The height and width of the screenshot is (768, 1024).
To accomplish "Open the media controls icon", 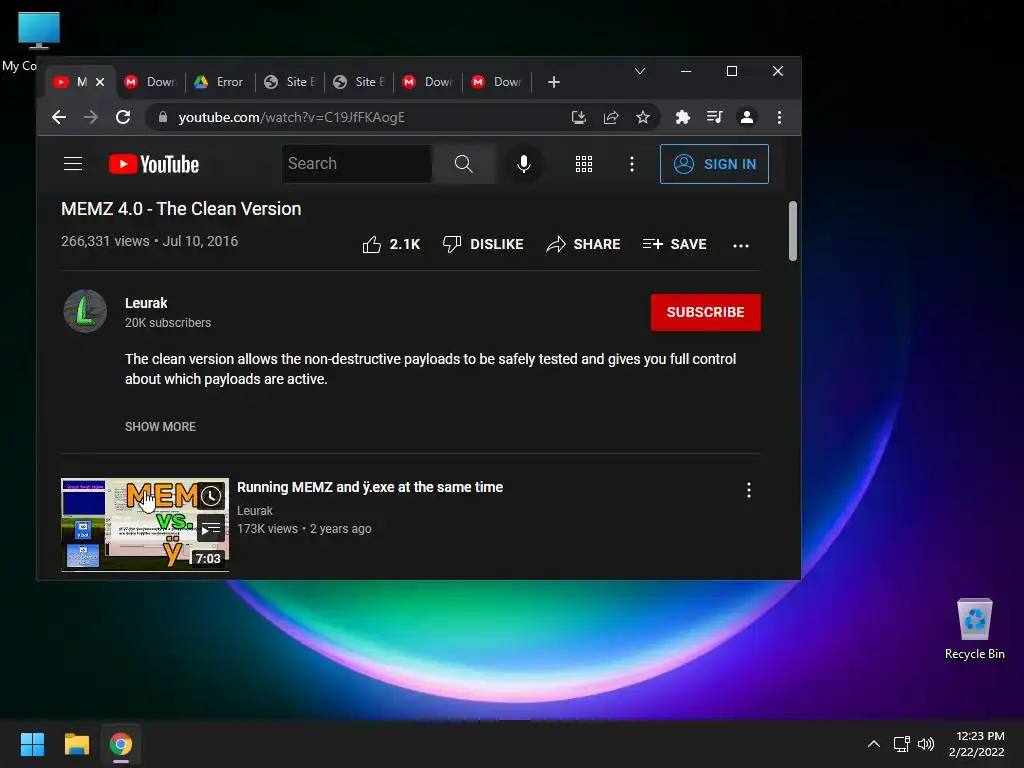I will (714, 118).
